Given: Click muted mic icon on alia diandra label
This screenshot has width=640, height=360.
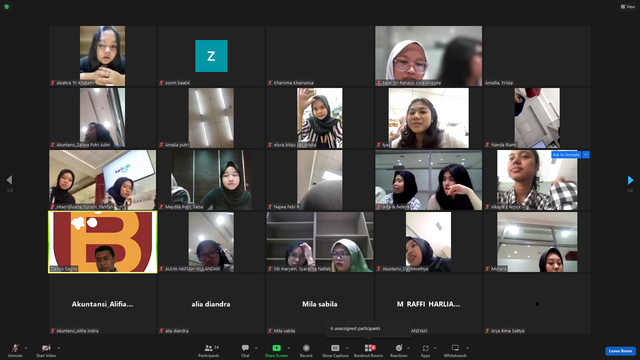Looking at the screenshot, I should [x=161, y=331].
